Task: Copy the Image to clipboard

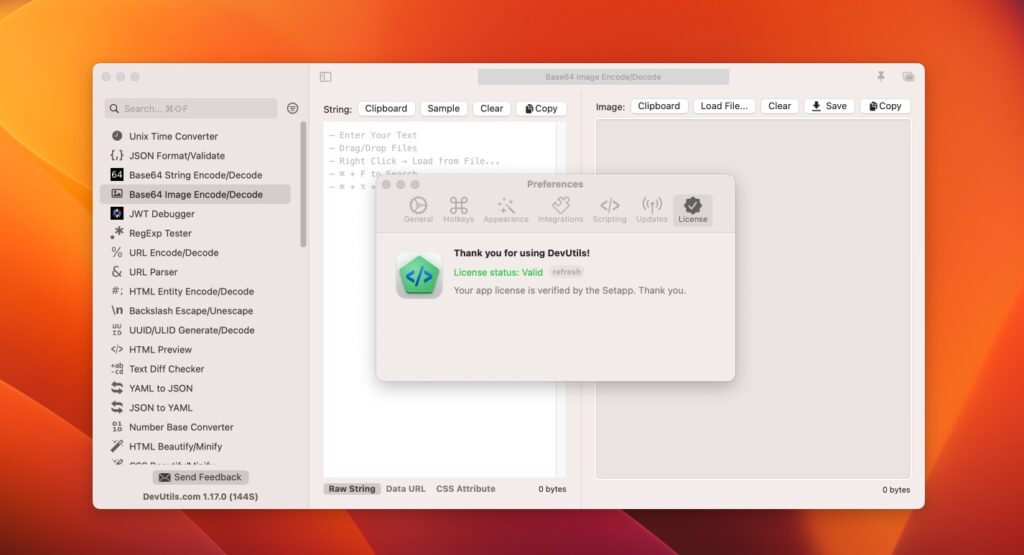Action: [886, 106]
